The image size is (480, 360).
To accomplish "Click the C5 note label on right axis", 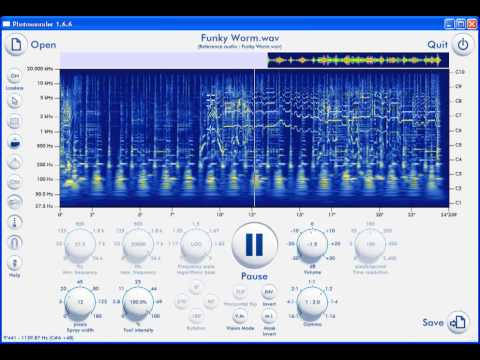I will click(x=459, y=145).
